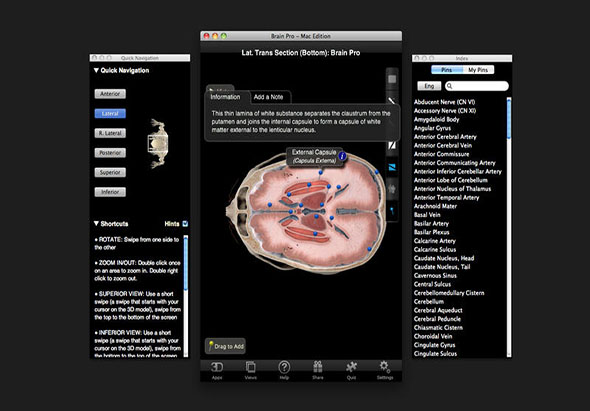This screenshot has height=411, width=590.
Task: Select the white pen tool in side toolbar
Action: [x=392, y=101]
